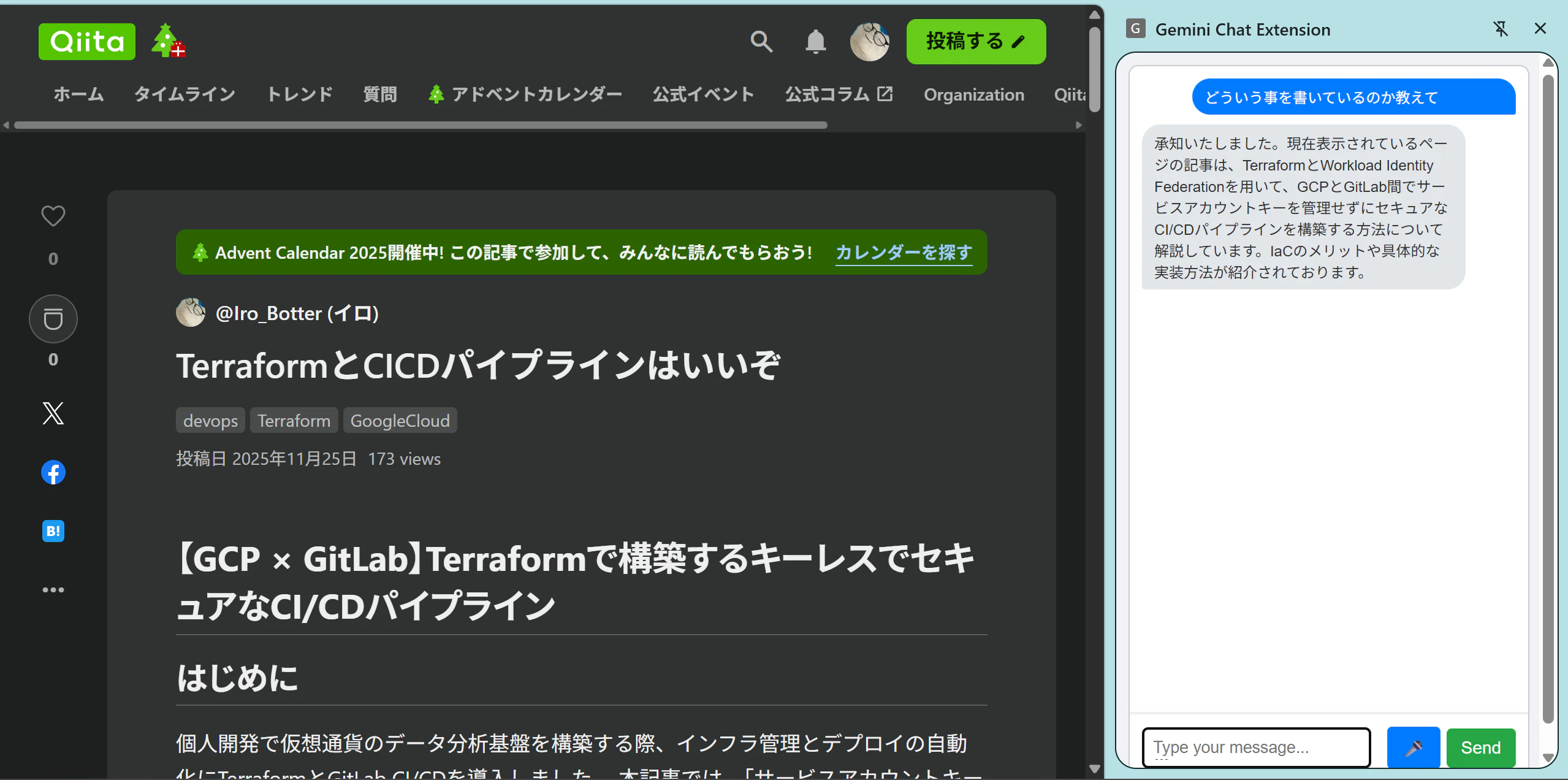
Task: Open the トレンド tab
Action: click(x=300, y=94)
